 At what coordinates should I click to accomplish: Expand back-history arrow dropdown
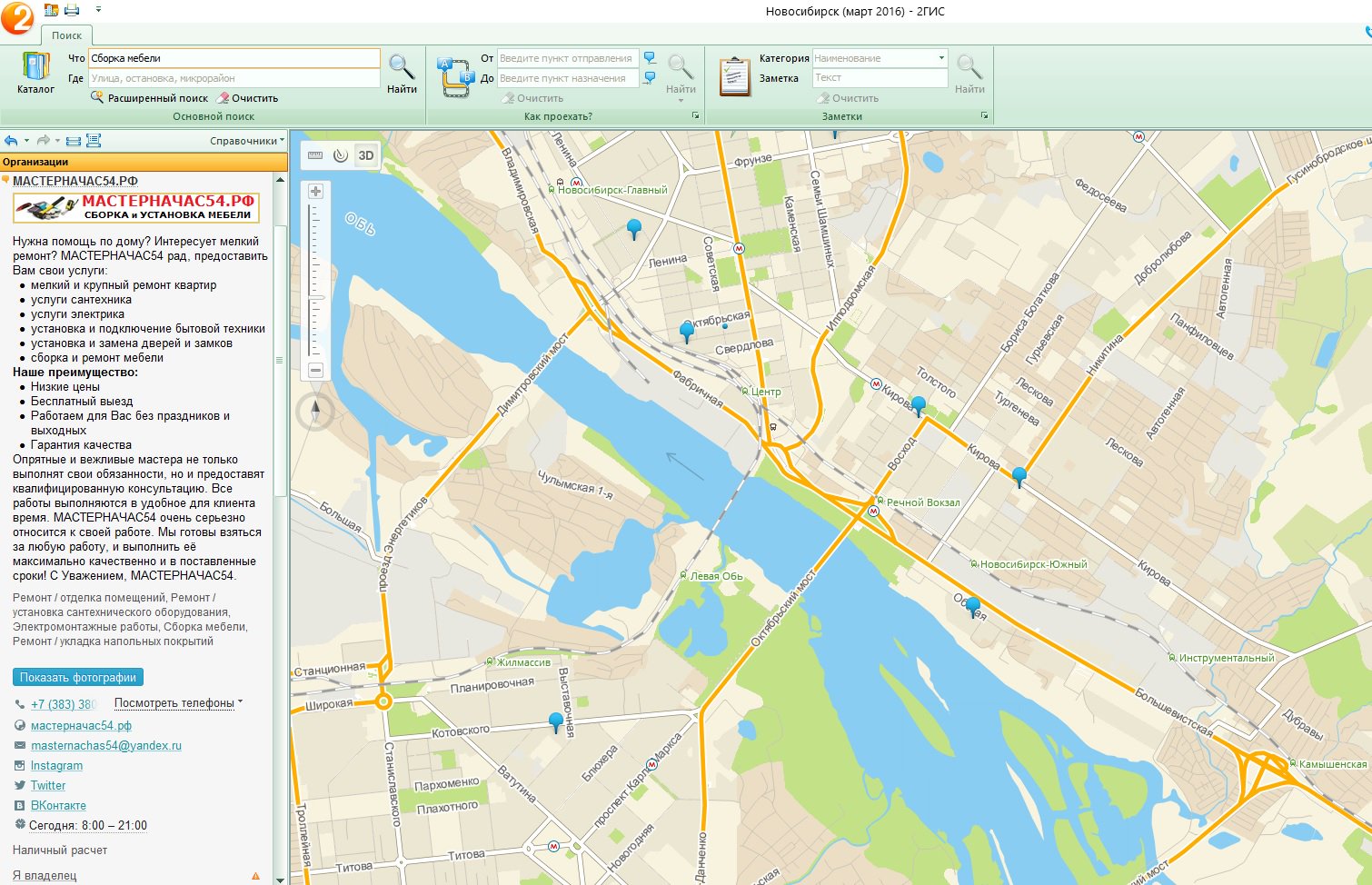(x=26, y=141)
